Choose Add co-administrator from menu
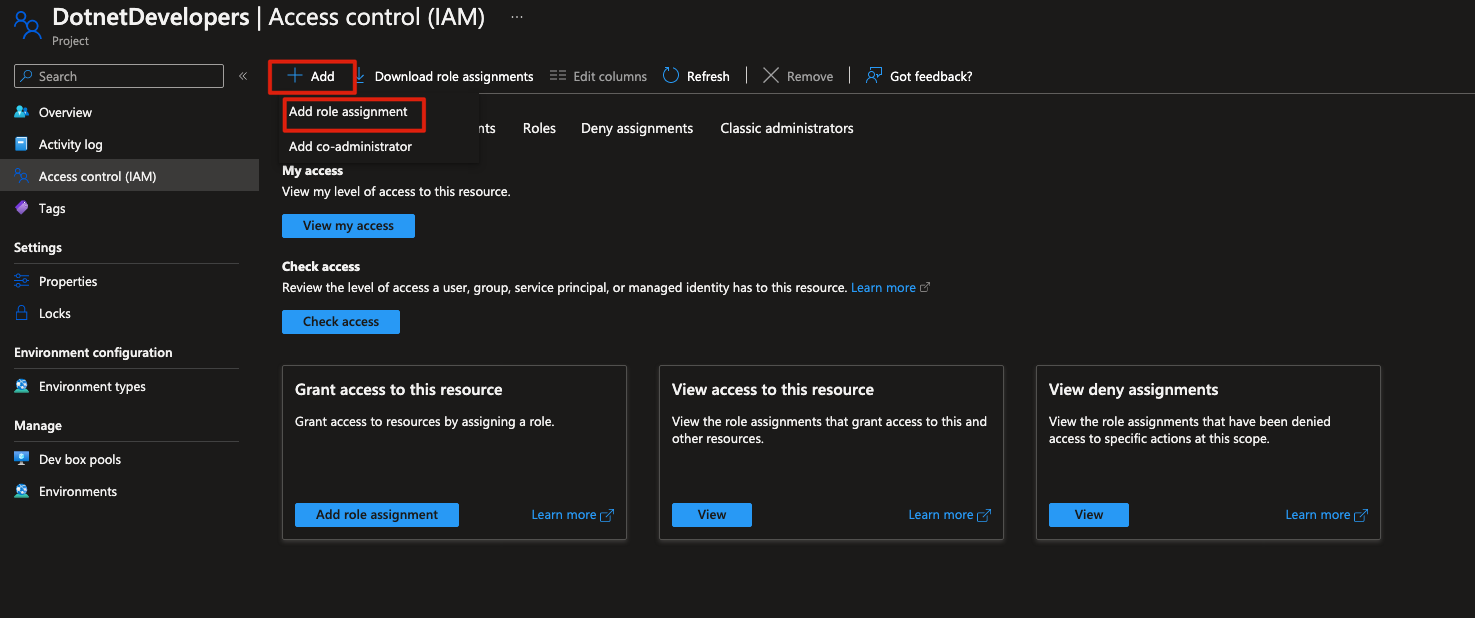 click(x=350, y=146)
